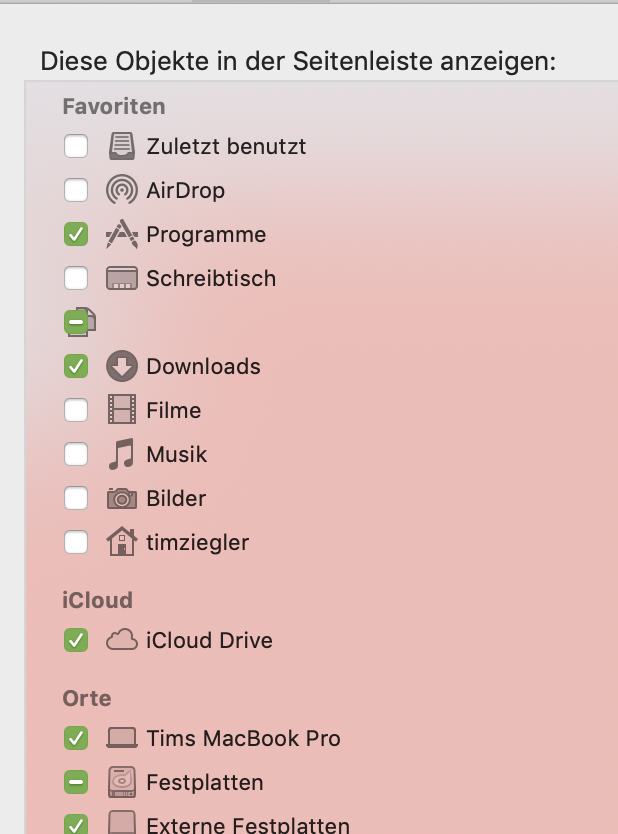Enable the Musik checkbox
Screen dimensions: 618x834
(76, 454)
